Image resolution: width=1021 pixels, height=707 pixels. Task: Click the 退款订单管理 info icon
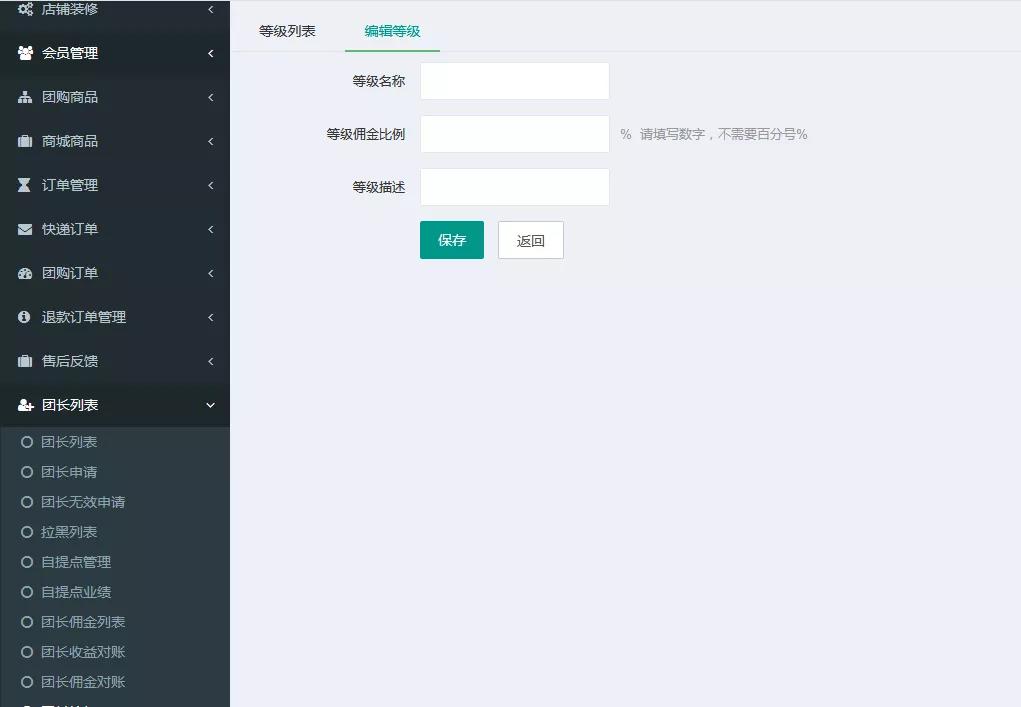pyautogui.click(x=24, y=317)
